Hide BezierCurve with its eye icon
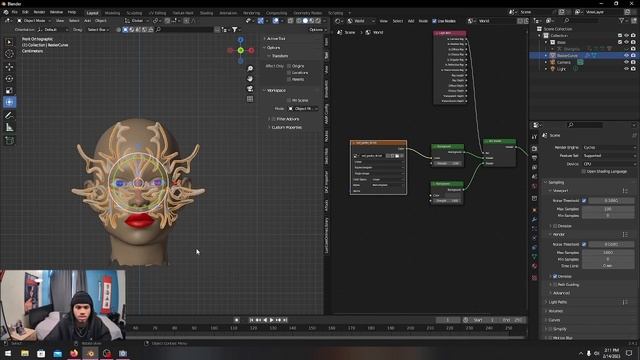640x360 pixels. [x=626, y=56]
